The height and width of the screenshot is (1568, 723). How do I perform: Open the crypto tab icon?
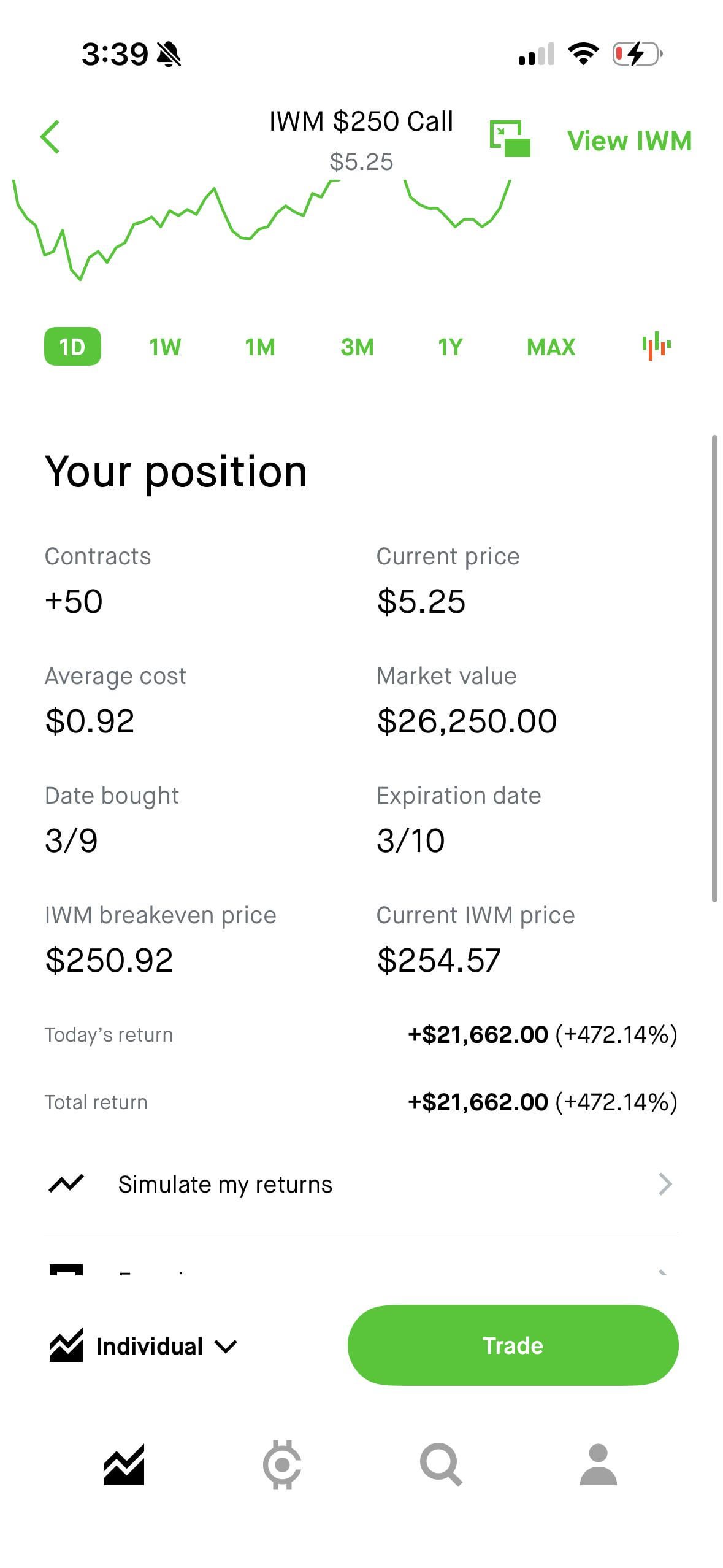[x=282, y=1465]
